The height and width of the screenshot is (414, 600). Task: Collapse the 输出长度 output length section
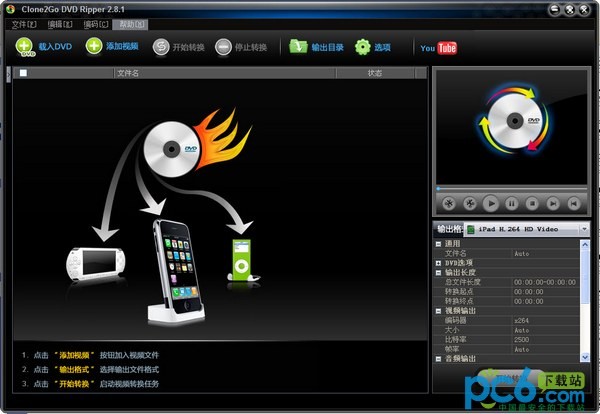[x=439, y=272]
